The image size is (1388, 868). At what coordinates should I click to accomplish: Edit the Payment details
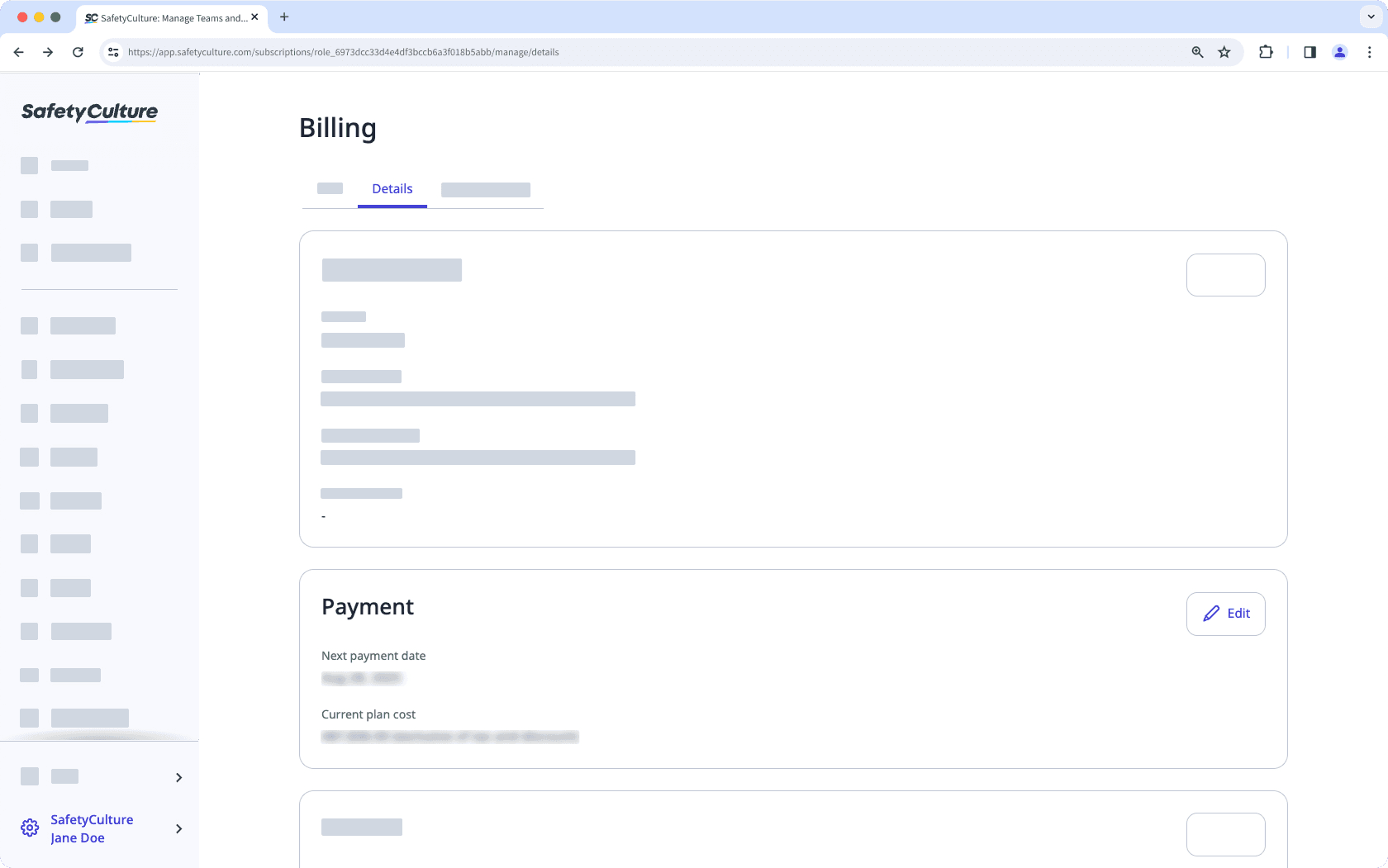pos(1225,614)
